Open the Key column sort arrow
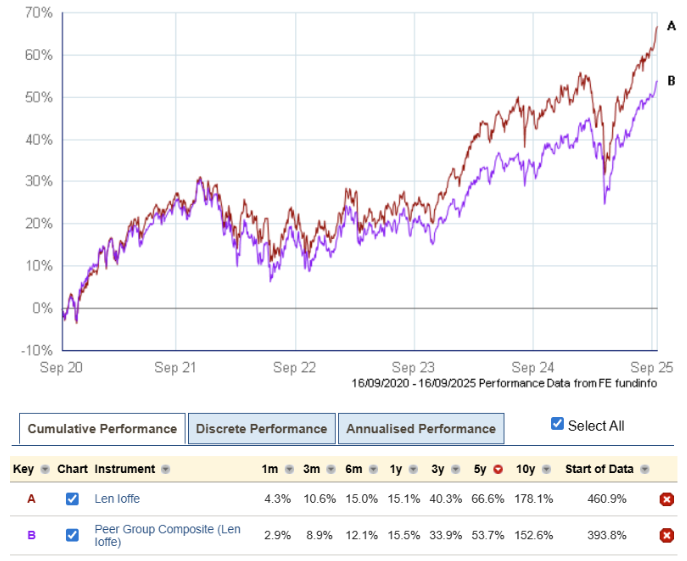This screenshot has height=561, width=687. (44, 469)
